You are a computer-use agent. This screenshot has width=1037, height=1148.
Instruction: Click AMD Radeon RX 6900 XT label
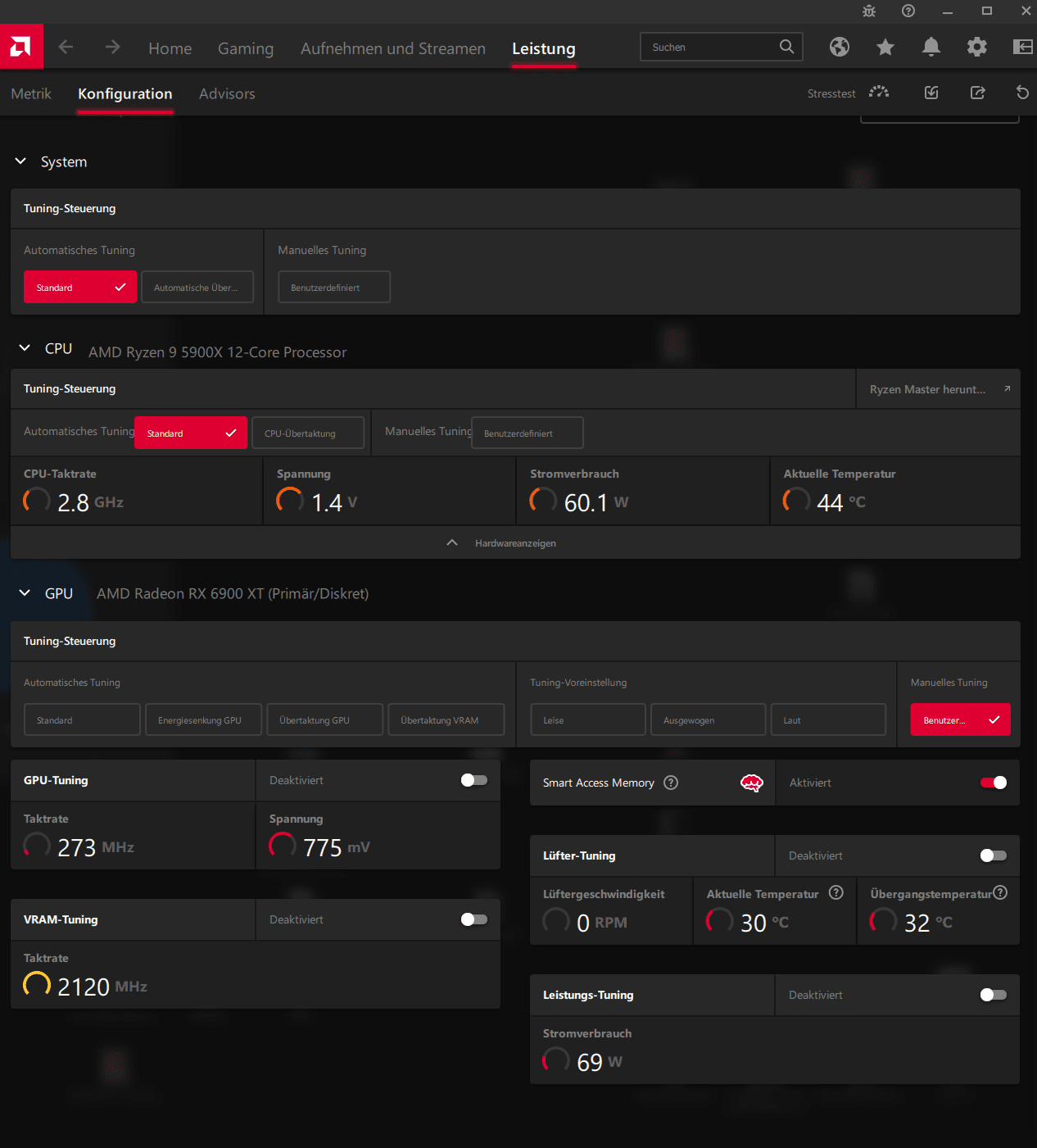[233, 593]
